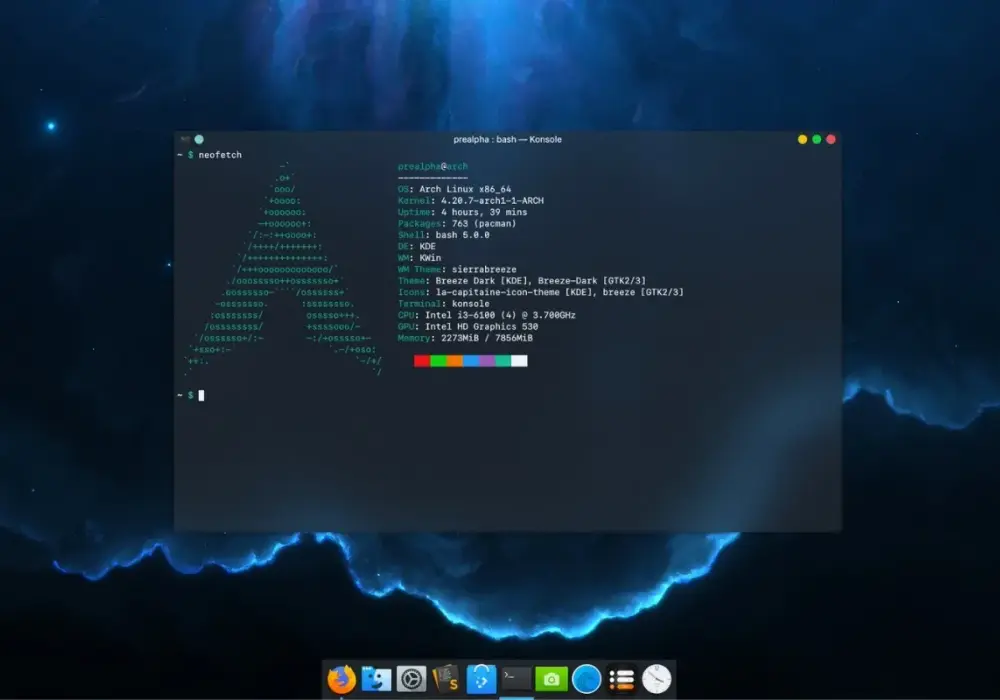
Task: Click the 'Memory: 2273MiB / 7856MiB' line
Action: 465,339
